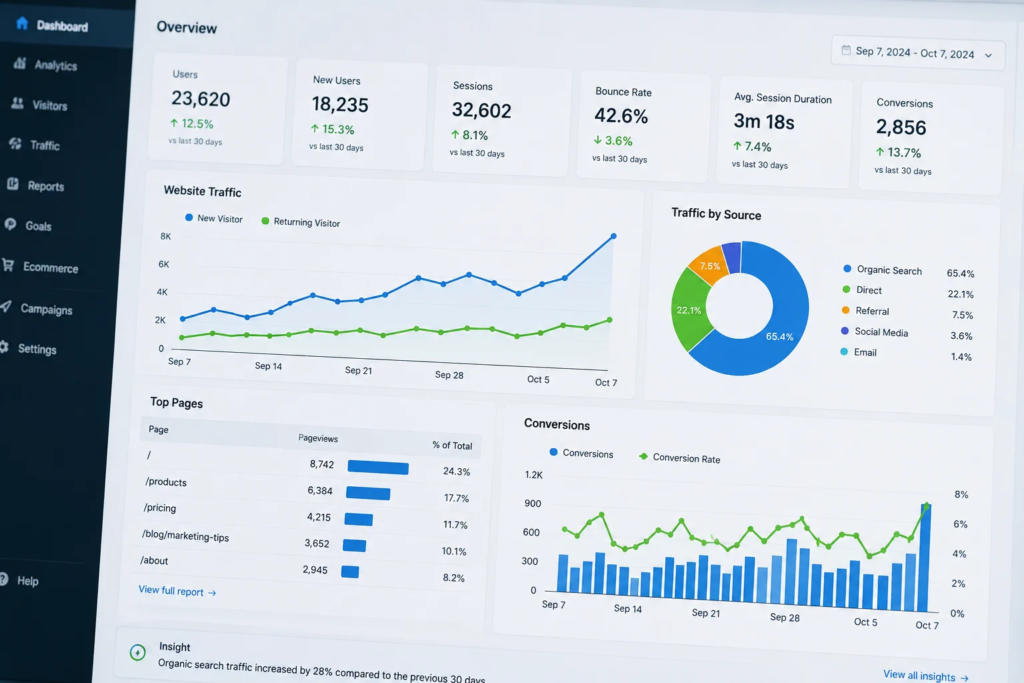The image size is (1024, 683).
Task: Click the Analytics bar chart icon
Action: coord(20,63)
